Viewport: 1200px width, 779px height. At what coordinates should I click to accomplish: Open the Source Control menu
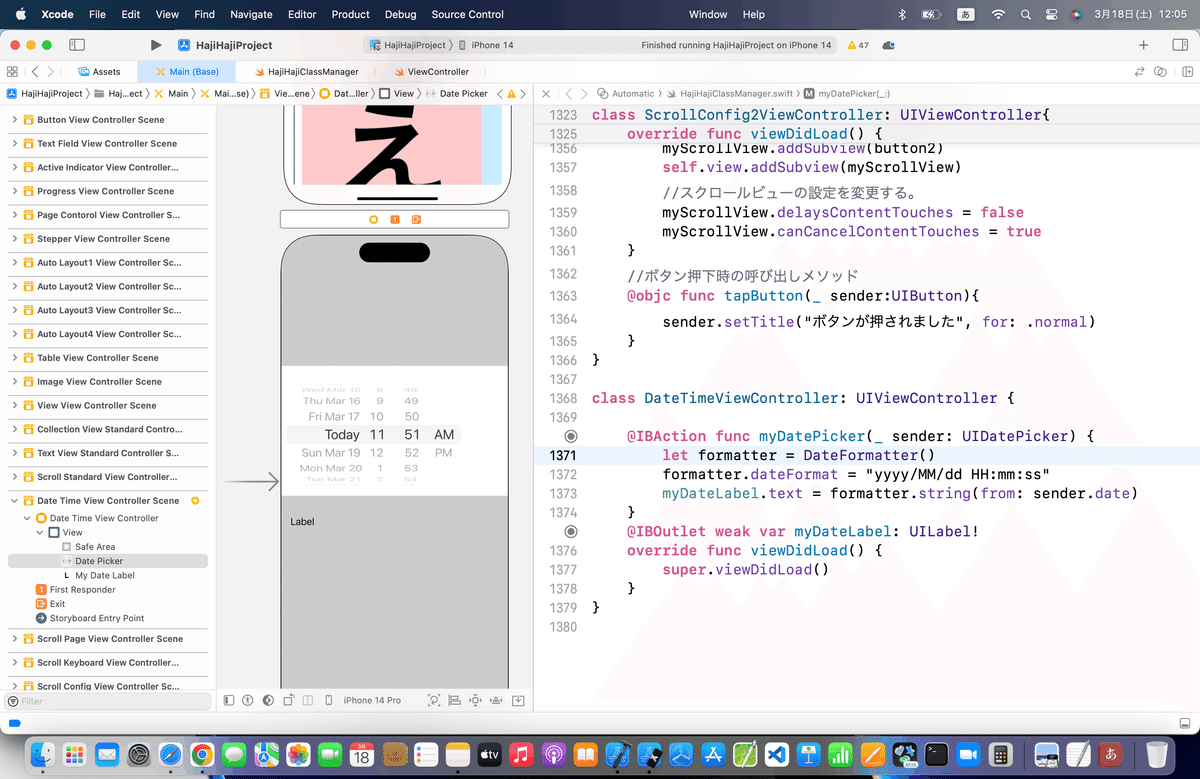tap(468, 14)
